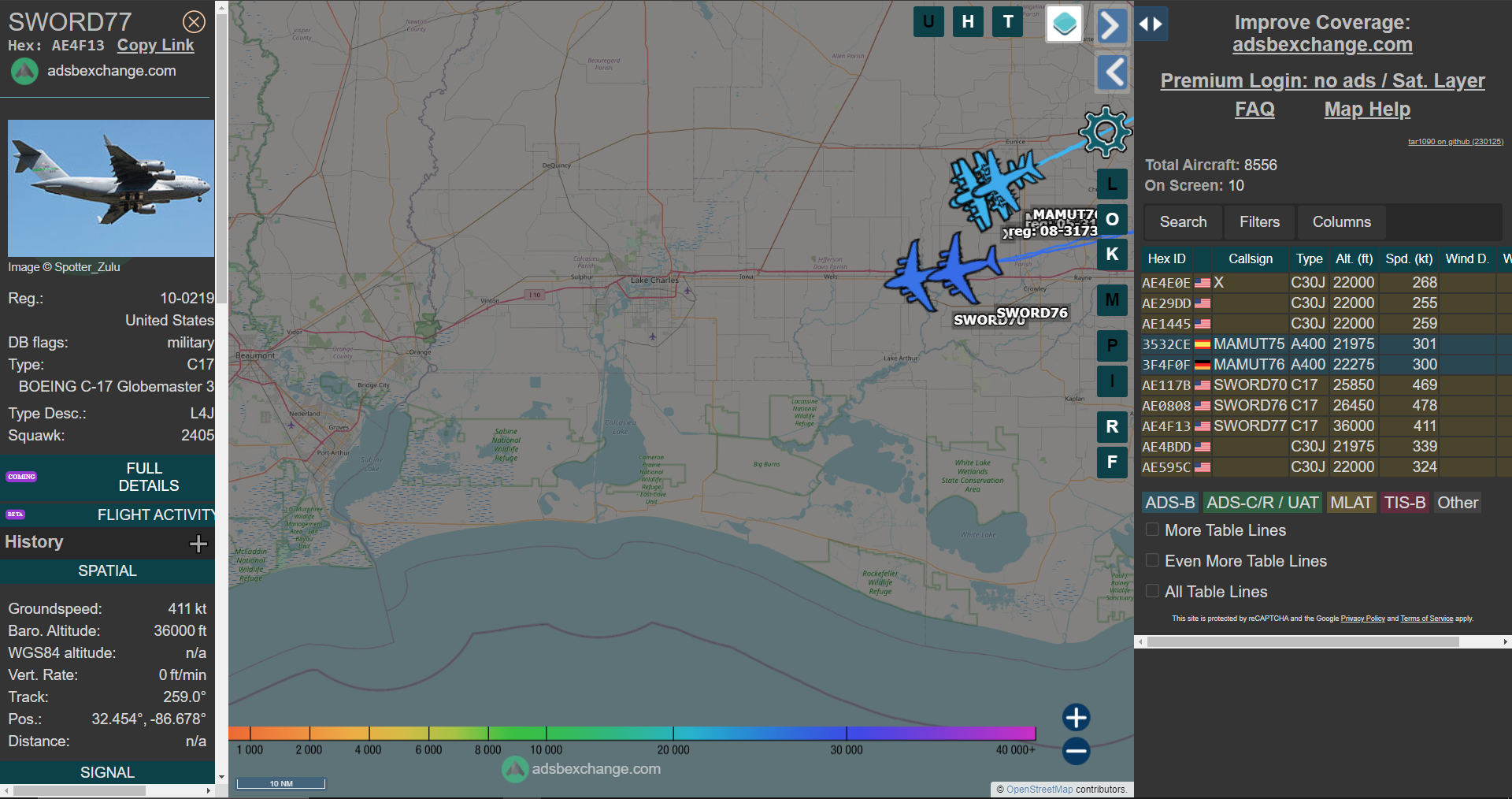Sort table by Type column
The width and height of the screenshot is (1512, 799).
pyautogui.click(x=1309, y=259)
